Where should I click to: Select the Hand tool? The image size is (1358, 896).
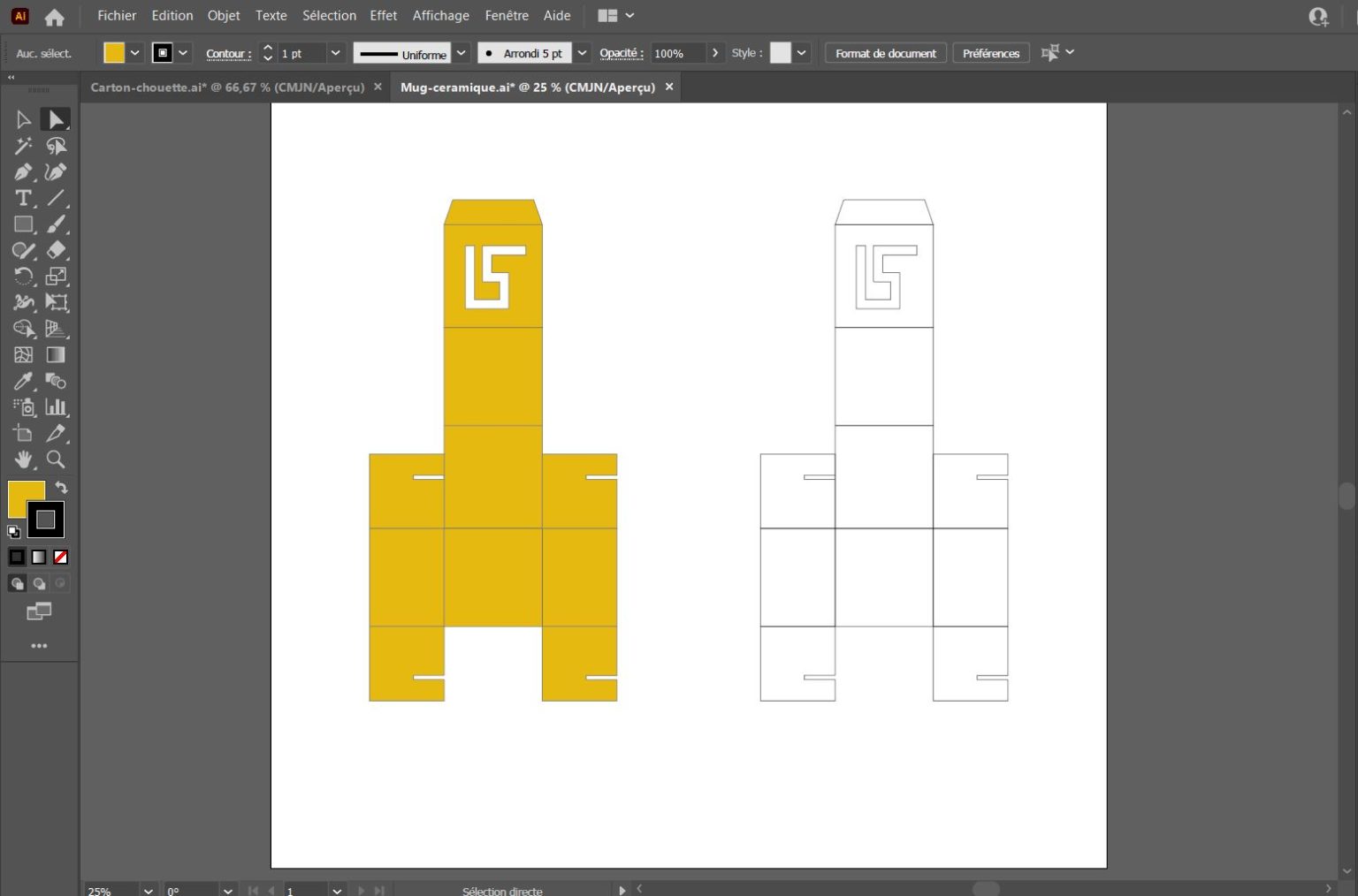(23, 459)
